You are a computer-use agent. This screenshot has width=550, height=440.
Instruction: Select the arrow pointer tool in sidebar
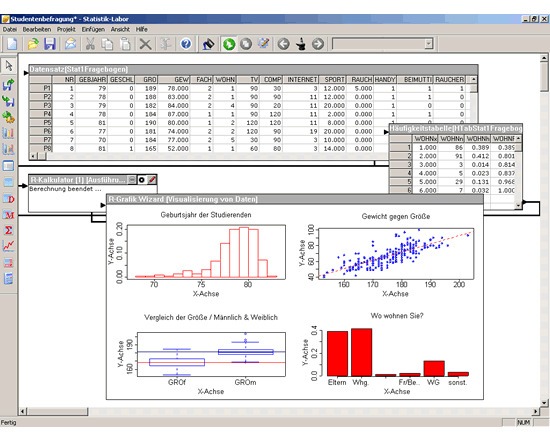(8, 66)
